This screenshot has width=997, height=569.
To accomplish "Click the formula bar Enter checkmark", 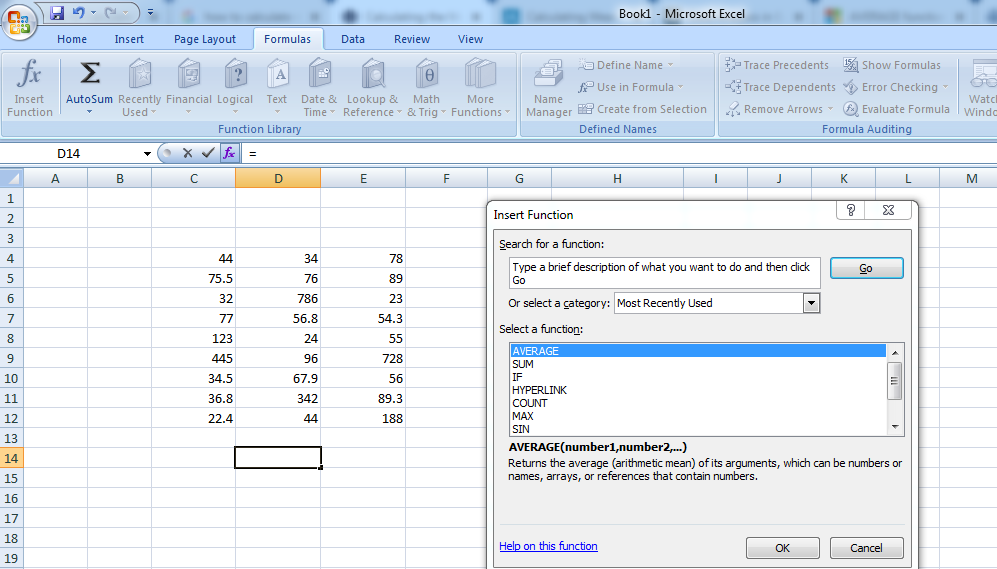I will point(208,153).
